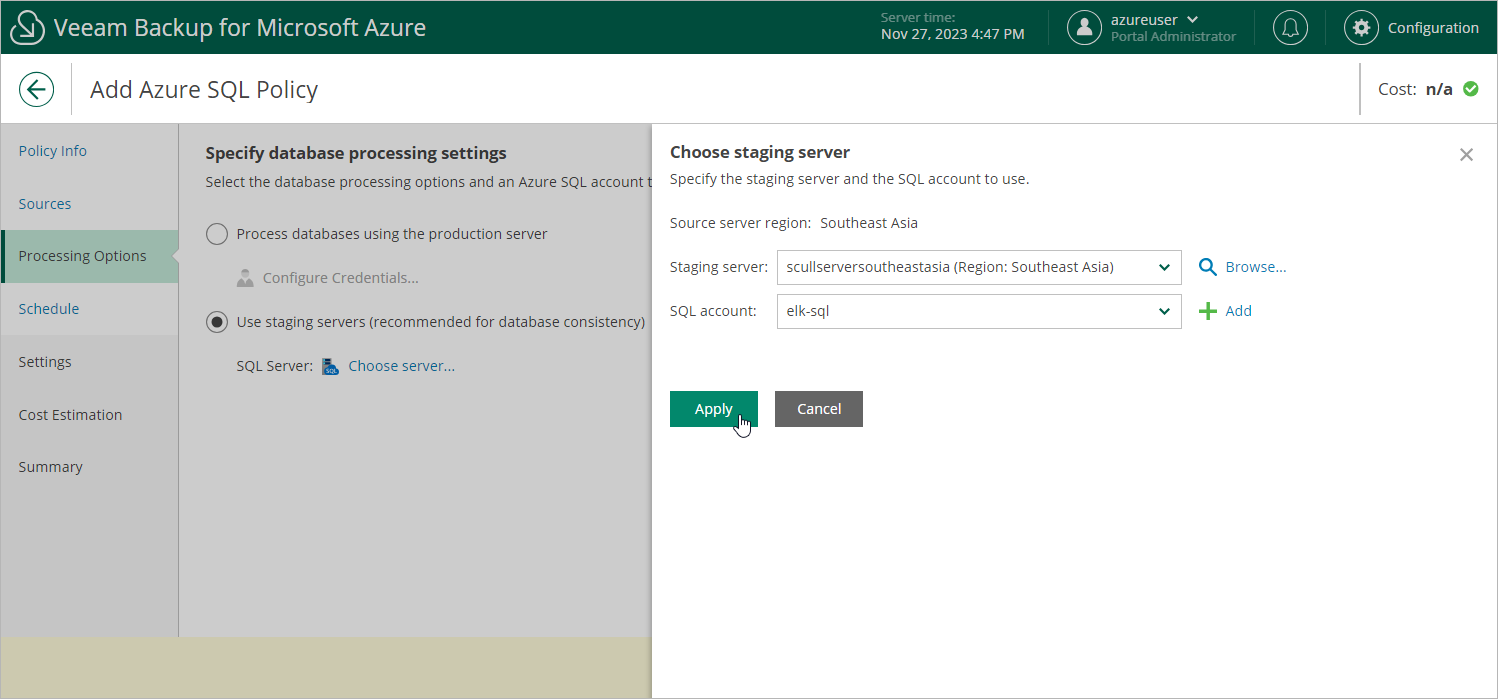This screenshot has height=699, width=1498.
Task: Open the azureuser profile icon
Action: (x=1084, y=28)
